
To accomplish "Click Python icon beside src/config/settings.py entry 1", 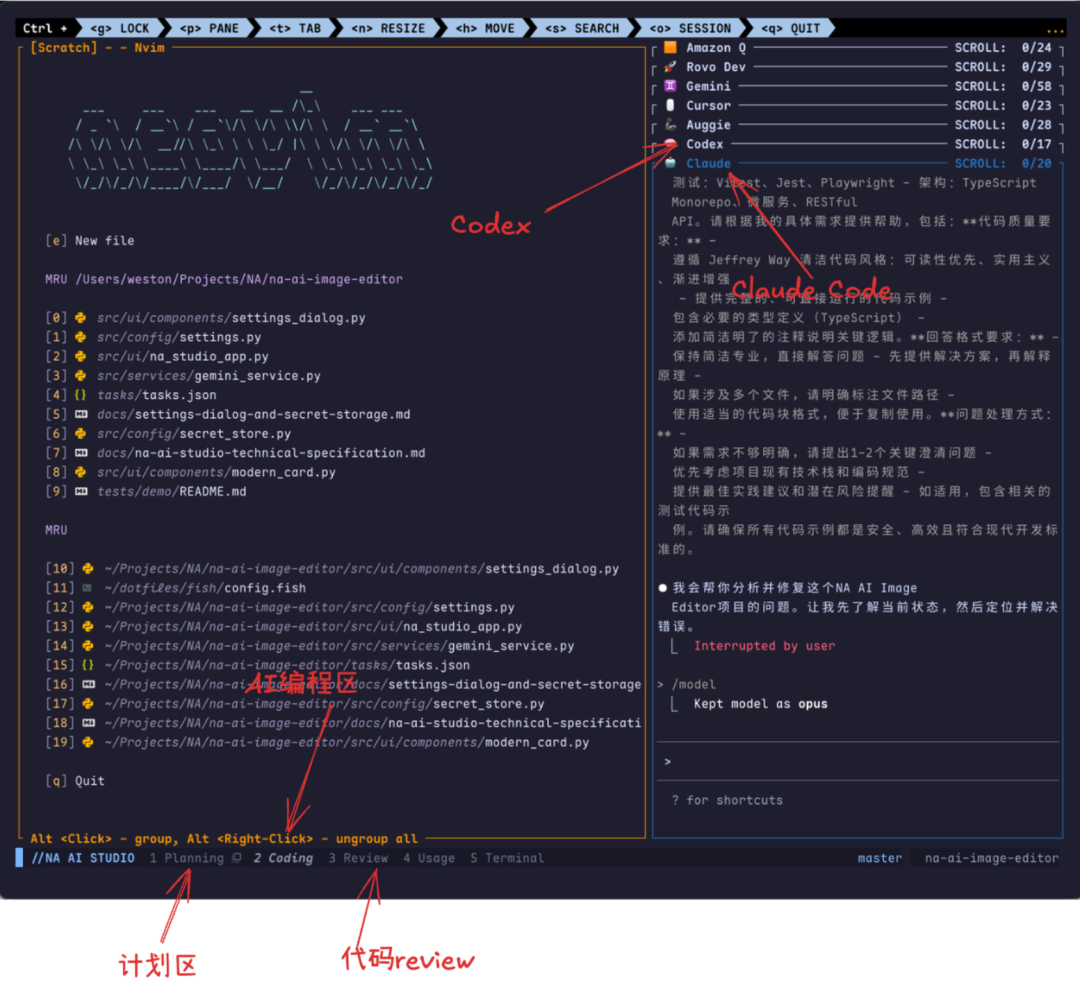I will point(81,337).
